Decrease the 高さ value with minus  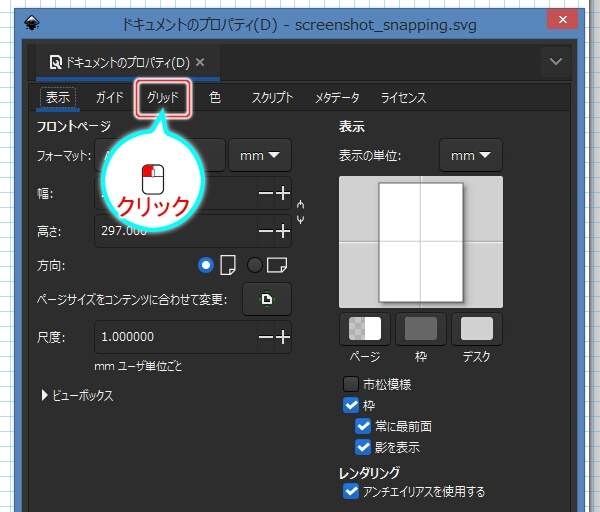(266, 231)
